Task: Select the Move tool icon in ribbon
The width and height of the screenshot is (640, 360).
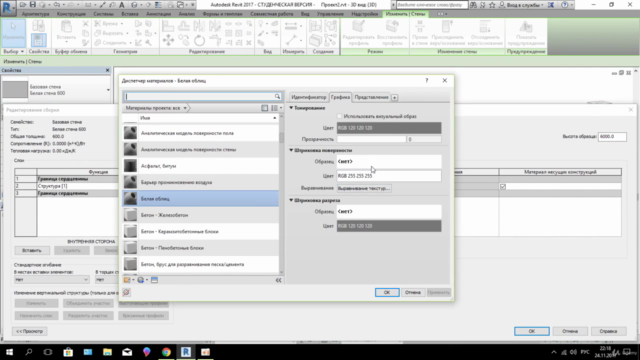Action: point(168,40)
